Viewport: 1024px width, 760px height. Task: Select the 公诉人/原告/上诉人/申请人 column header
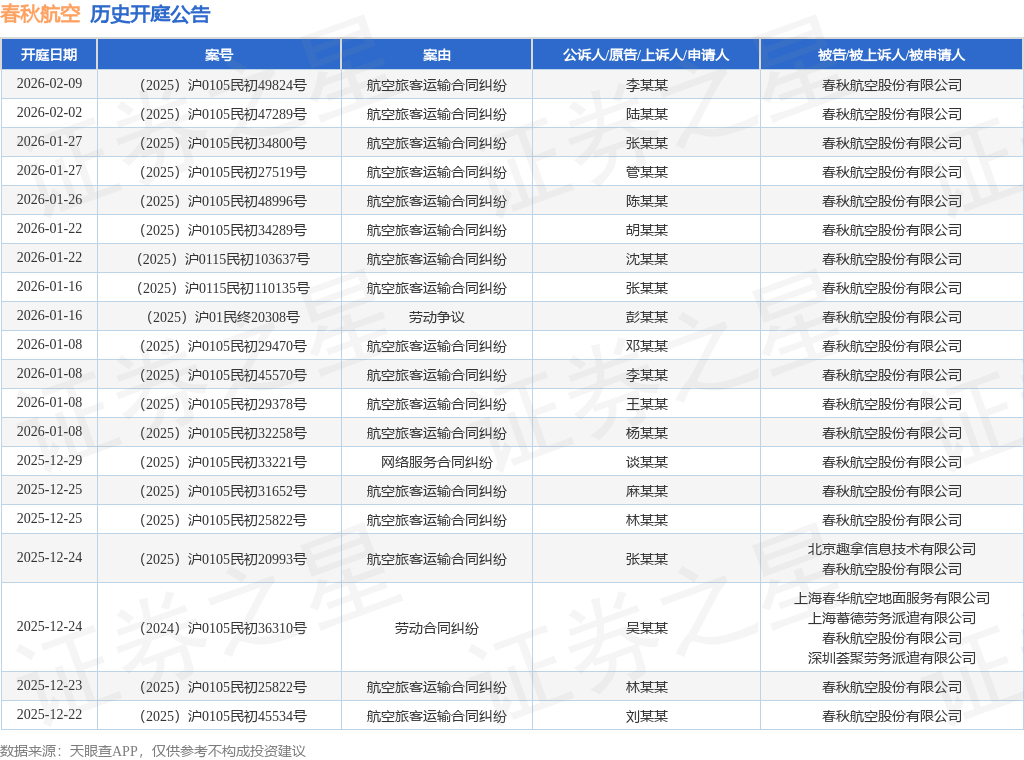click(x=646, y=55)
